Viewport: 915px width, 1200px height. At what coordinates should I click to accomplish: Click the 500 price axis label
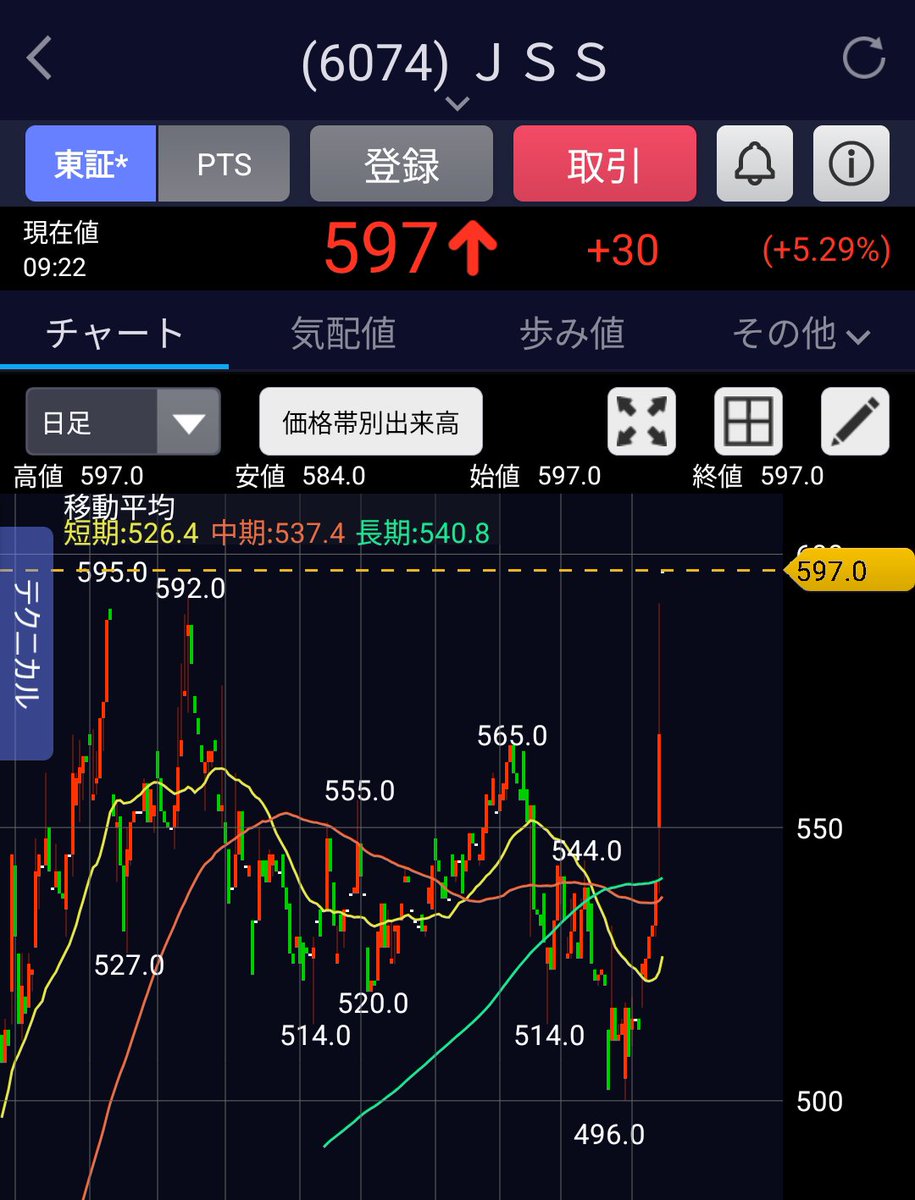820,1101
